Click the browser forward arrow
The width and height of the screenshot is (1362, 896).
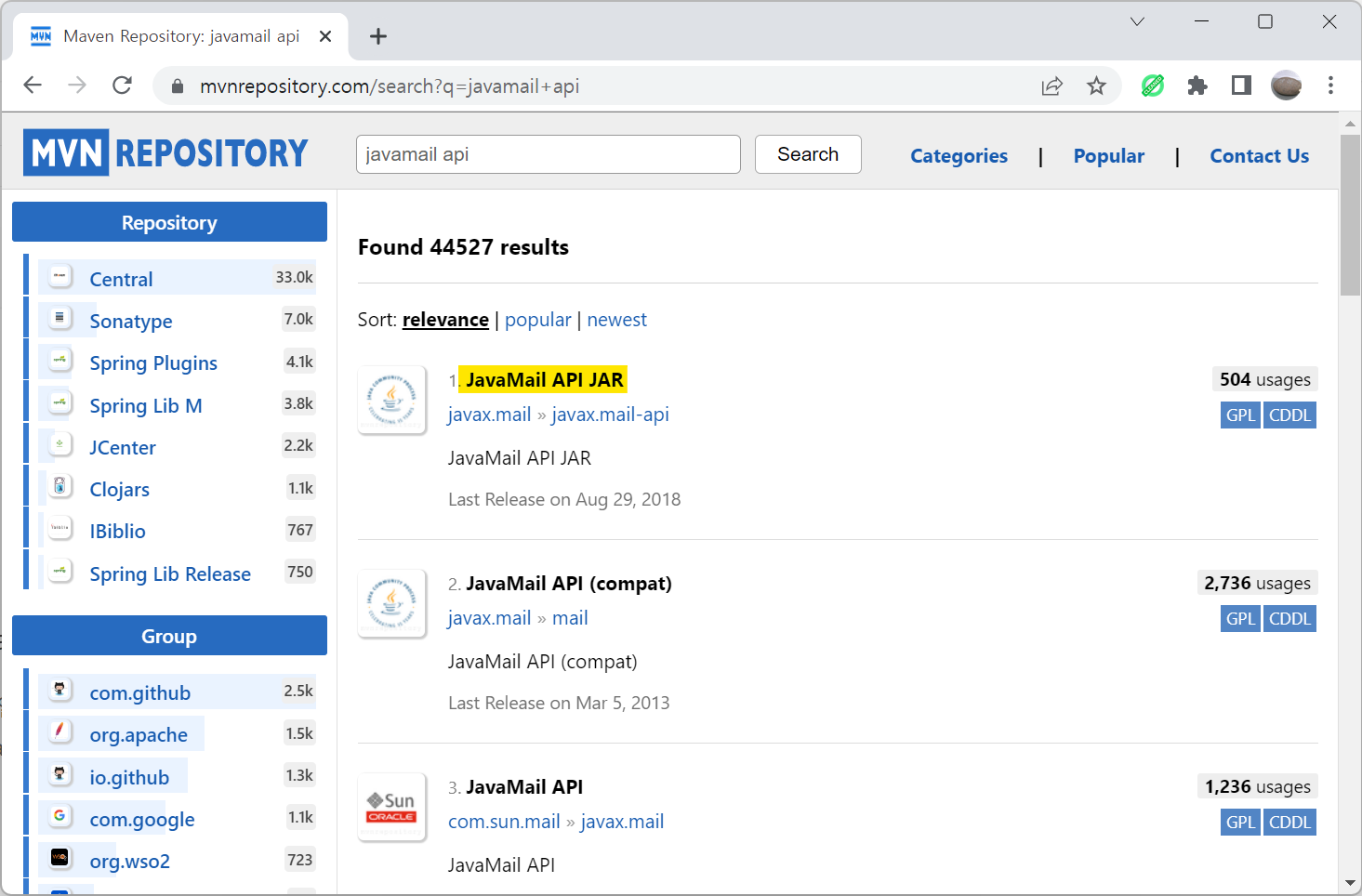pos(77,86)
